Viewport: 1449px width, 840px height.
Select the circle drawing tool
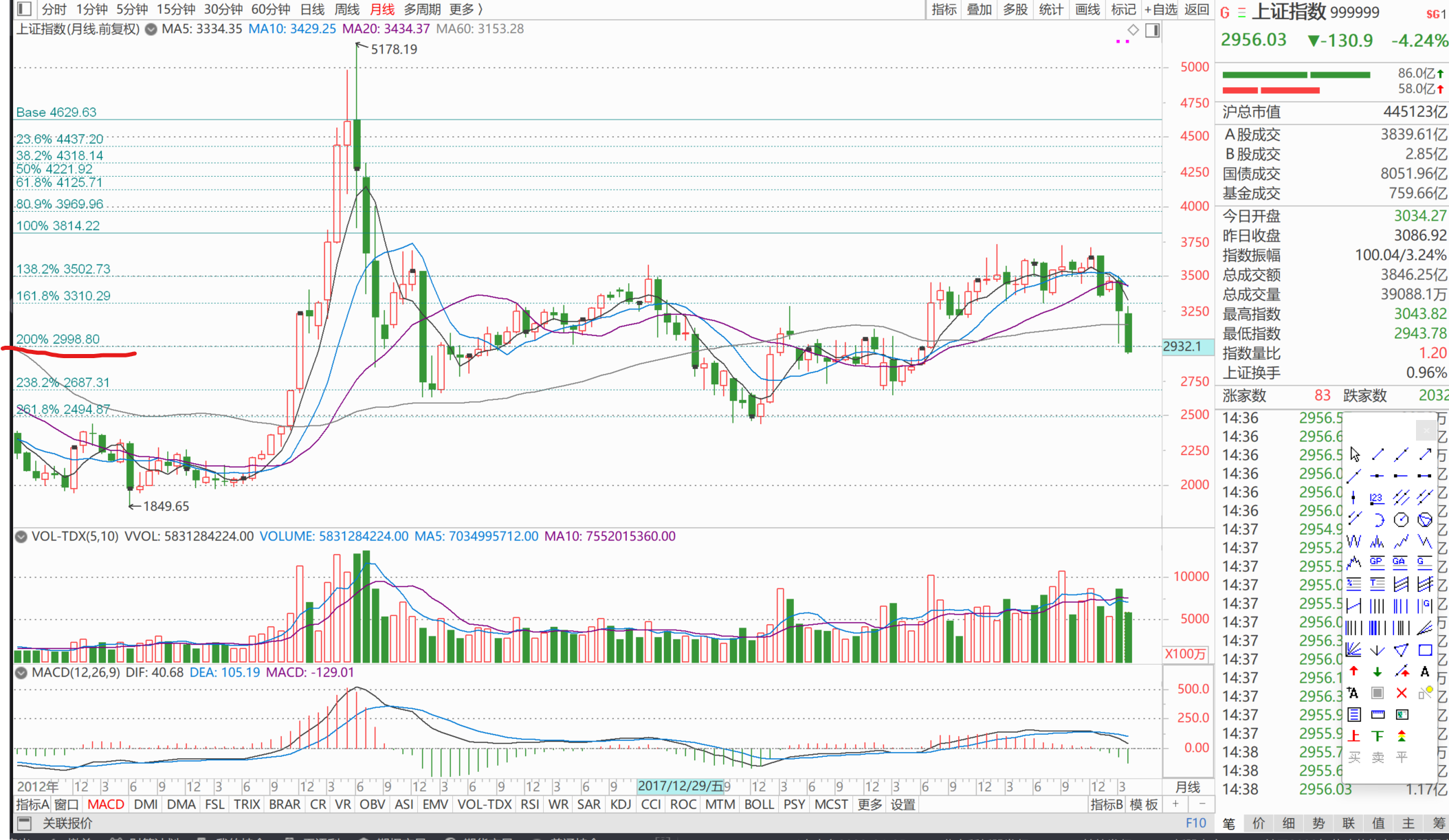(1402, 520)
